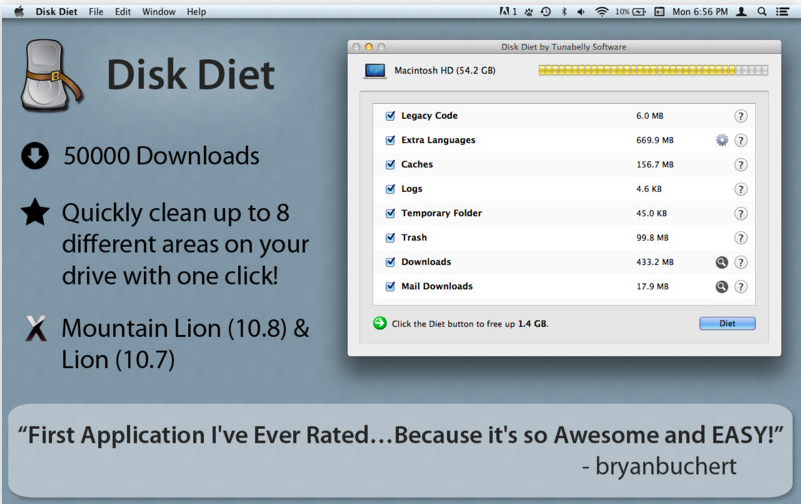801x504 pixels.
Task: Open help for Temporary Folder row
Action: coord(741,213)
